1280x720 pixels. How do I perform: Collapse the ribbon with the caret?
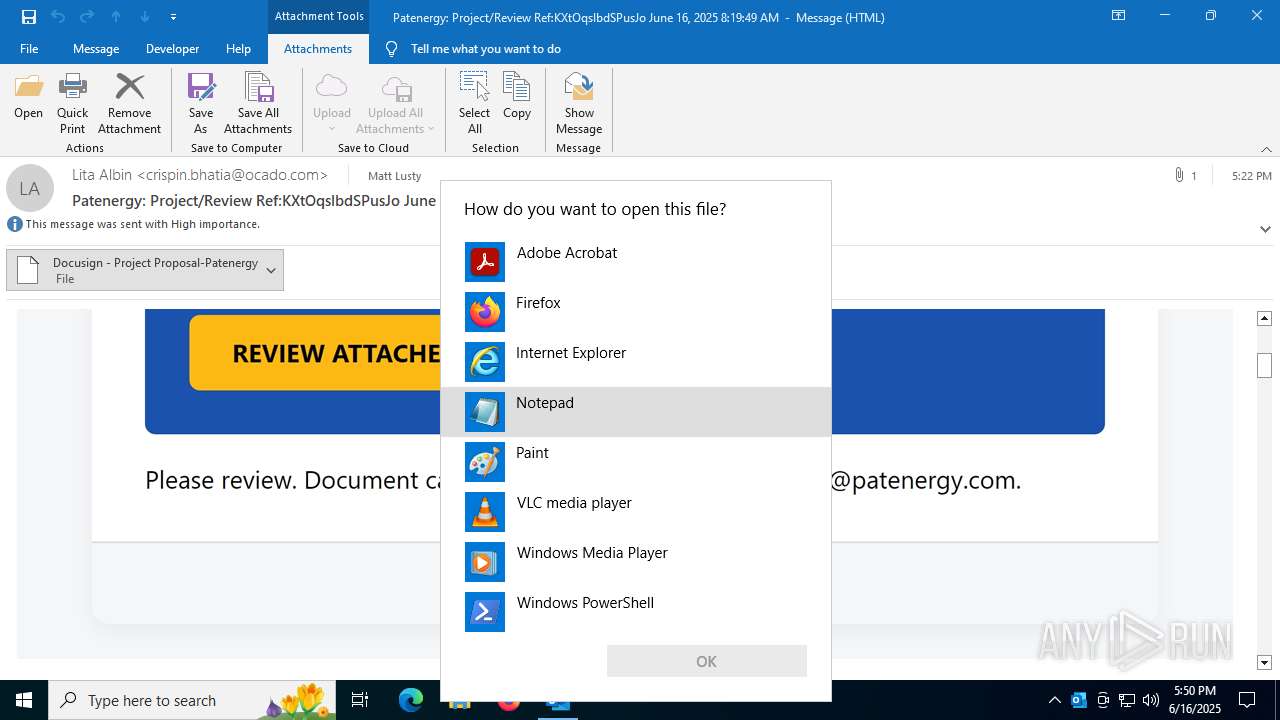pos(1266,149)
